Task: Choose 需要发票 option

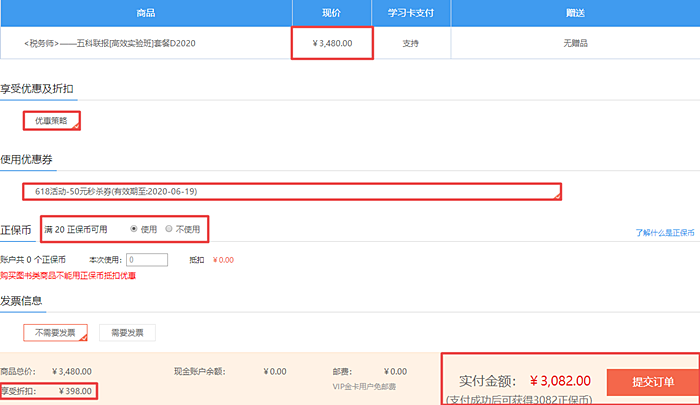Action: pyautogui.click(x=127, y=333)
